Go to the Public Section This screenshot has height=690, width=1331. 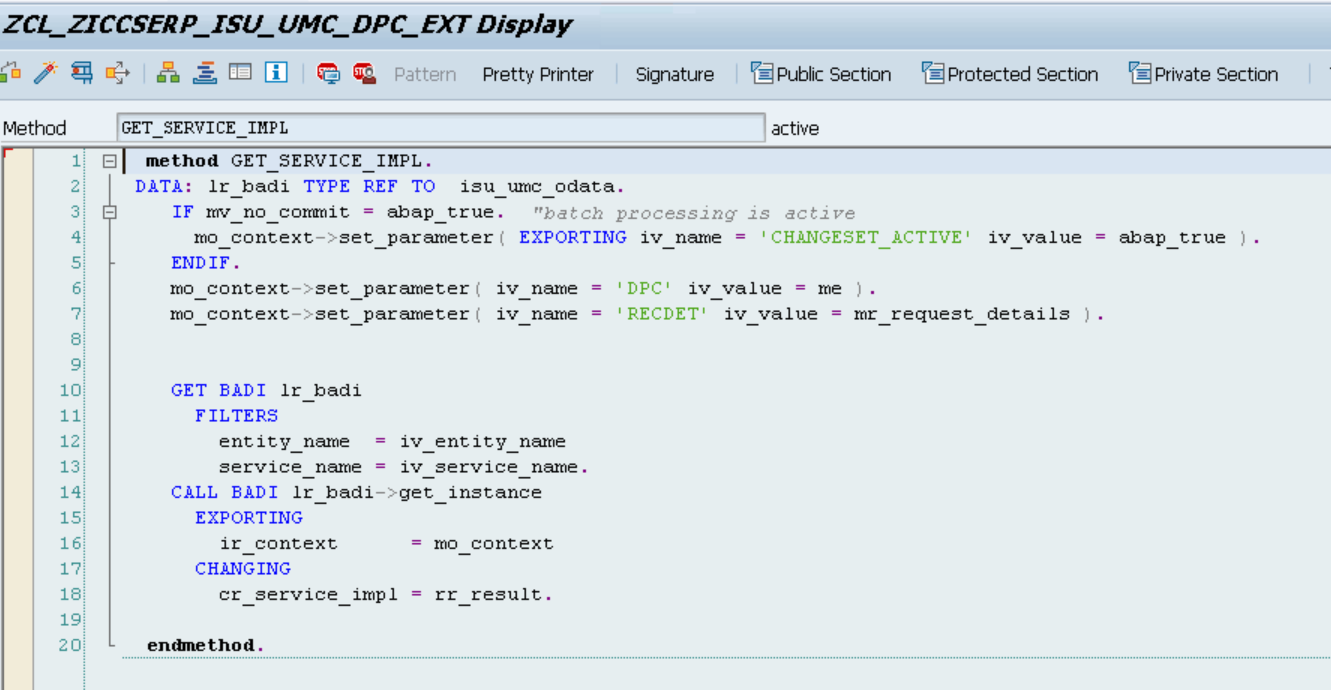(821, 74)
